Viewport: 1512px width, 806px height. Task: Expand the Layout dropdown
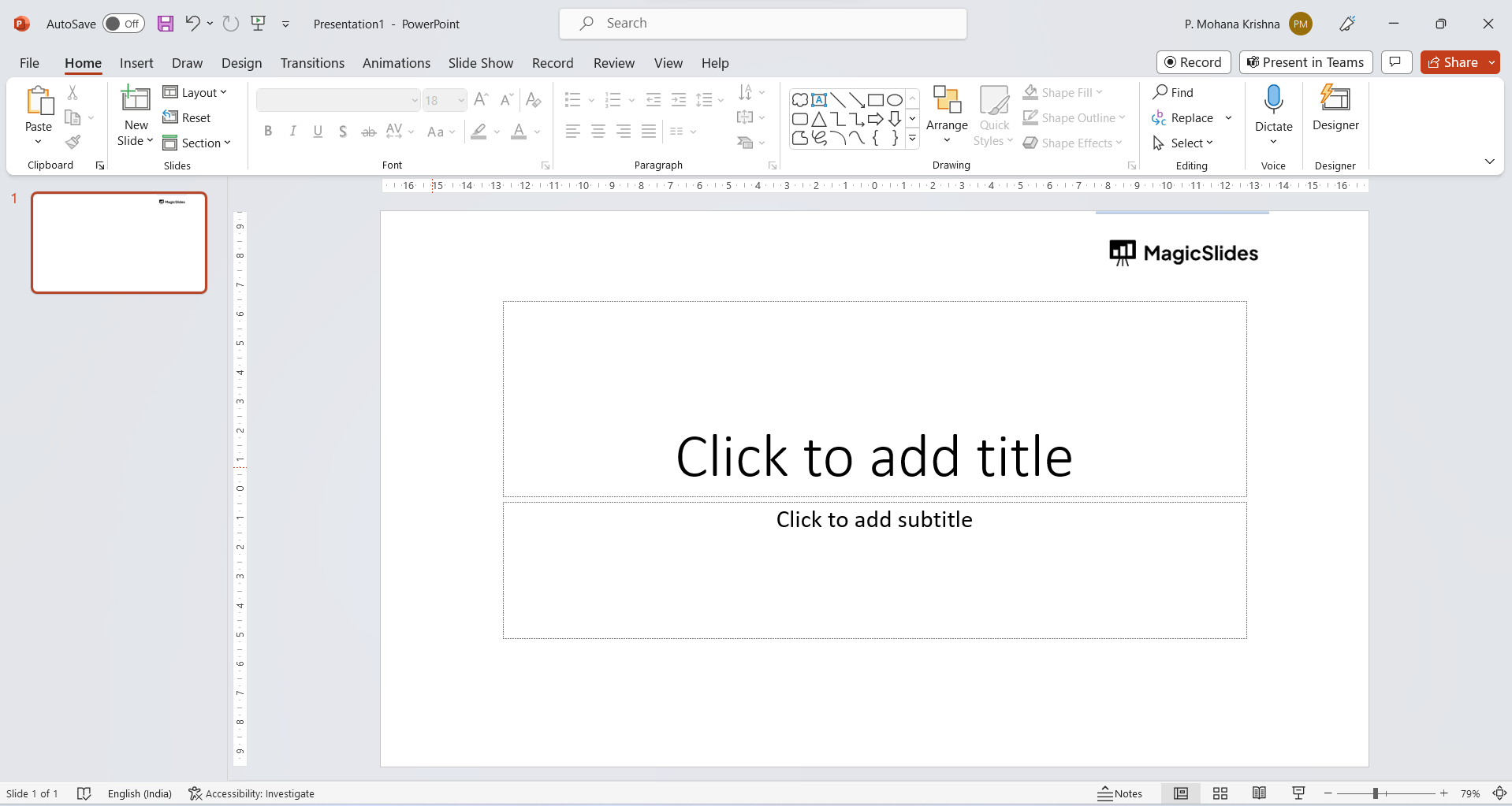[196, 93]
